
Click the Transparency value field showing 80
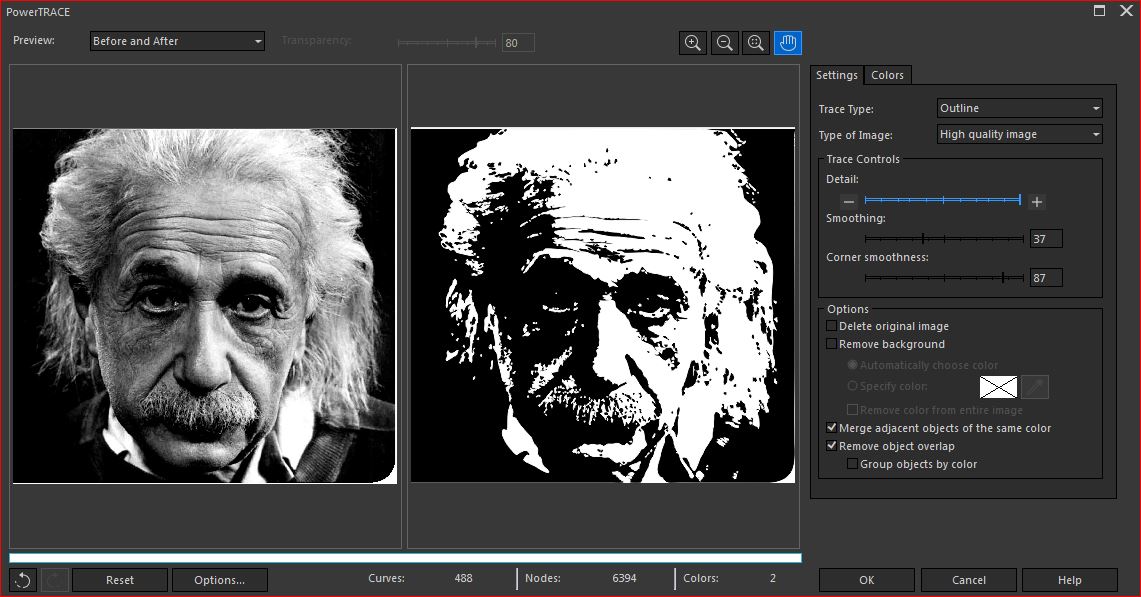coord(518,43)
